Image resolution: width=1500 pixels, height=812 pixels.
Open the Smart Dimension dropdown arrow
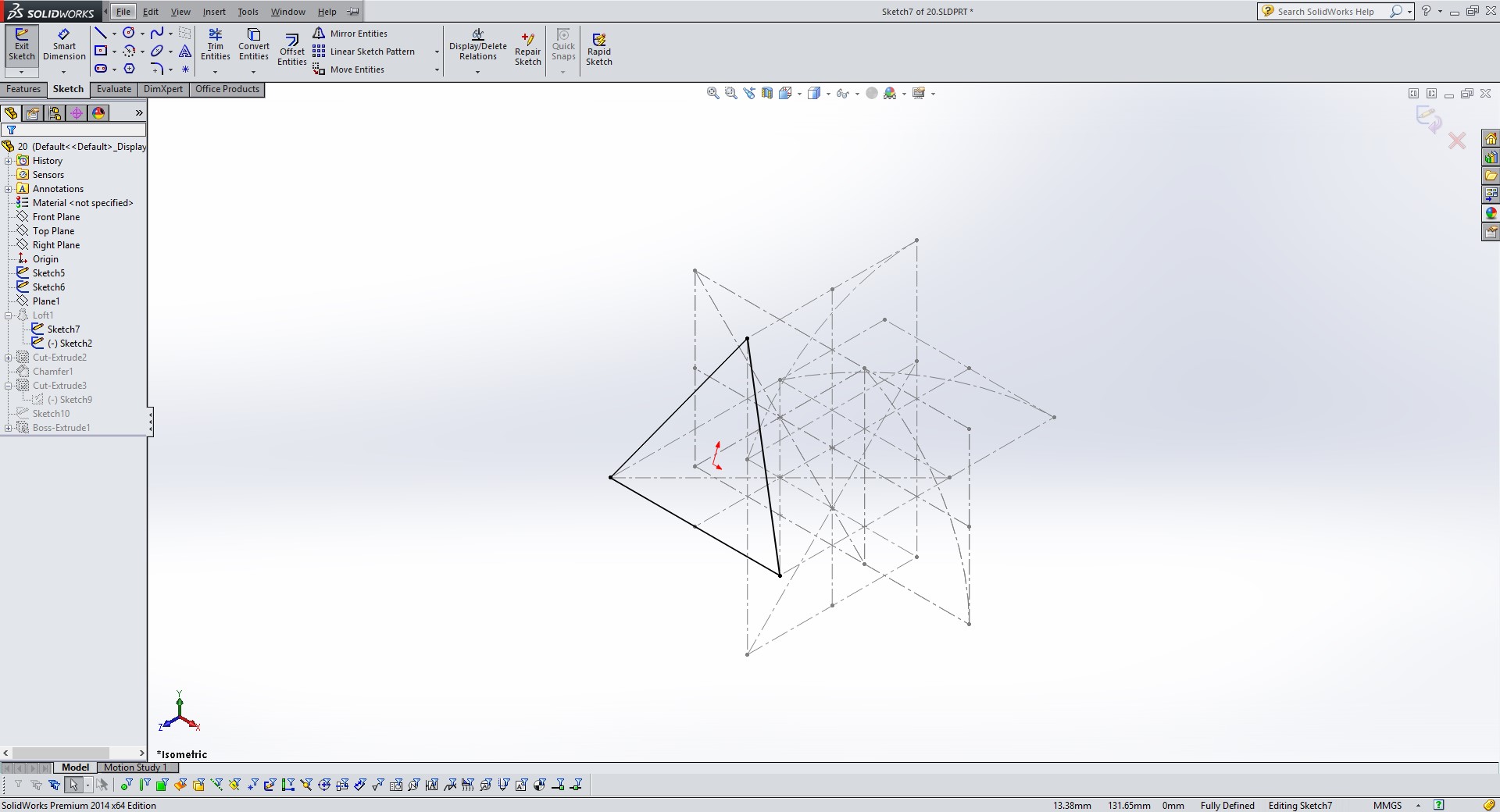64,72
